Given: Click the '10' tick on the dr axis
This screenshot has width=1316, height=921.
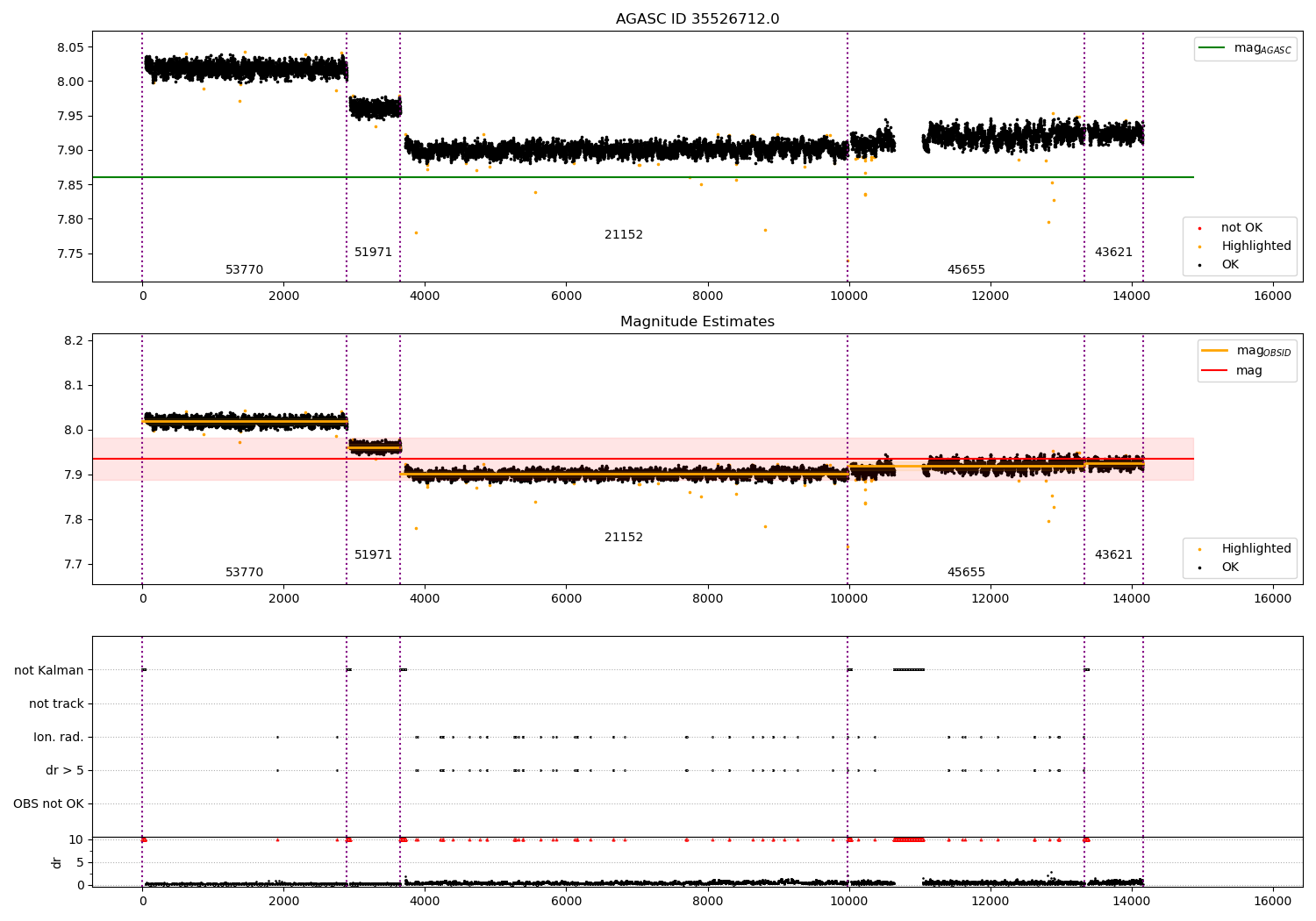Looking at the screenshot, I should coord(76,839).
